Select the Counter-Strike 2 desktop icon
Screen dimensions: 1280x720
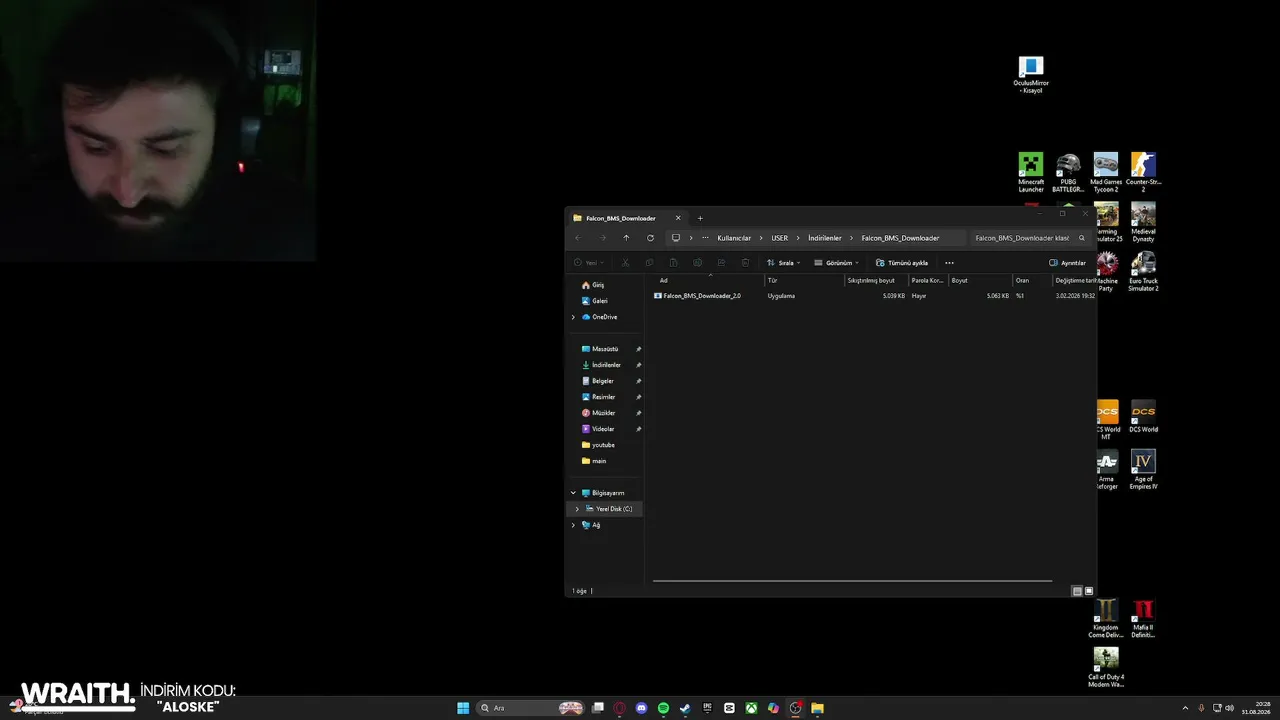pyautogui.click(x=1143, y=173)
